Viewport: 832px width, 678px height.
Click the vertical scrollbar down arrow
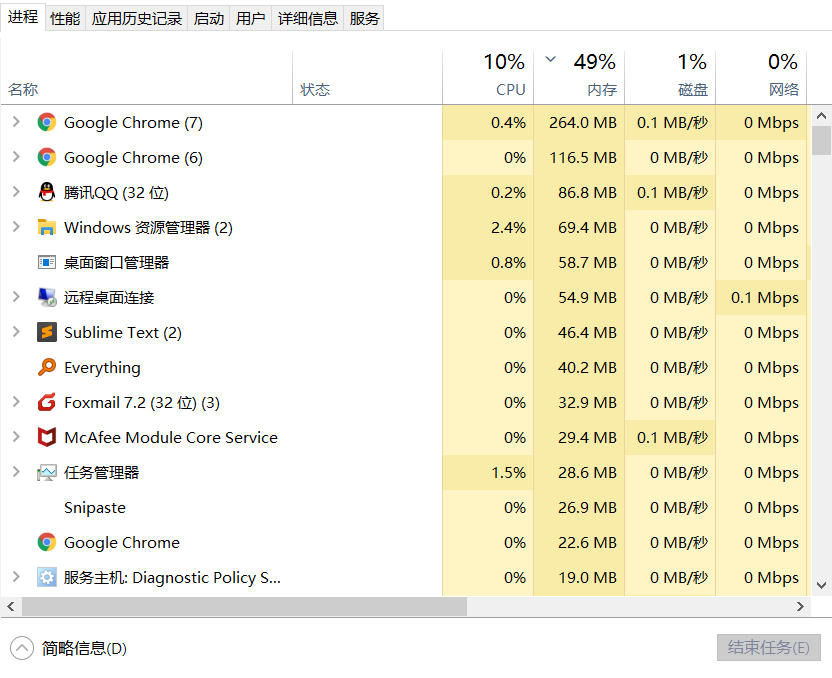pos(821,585)
